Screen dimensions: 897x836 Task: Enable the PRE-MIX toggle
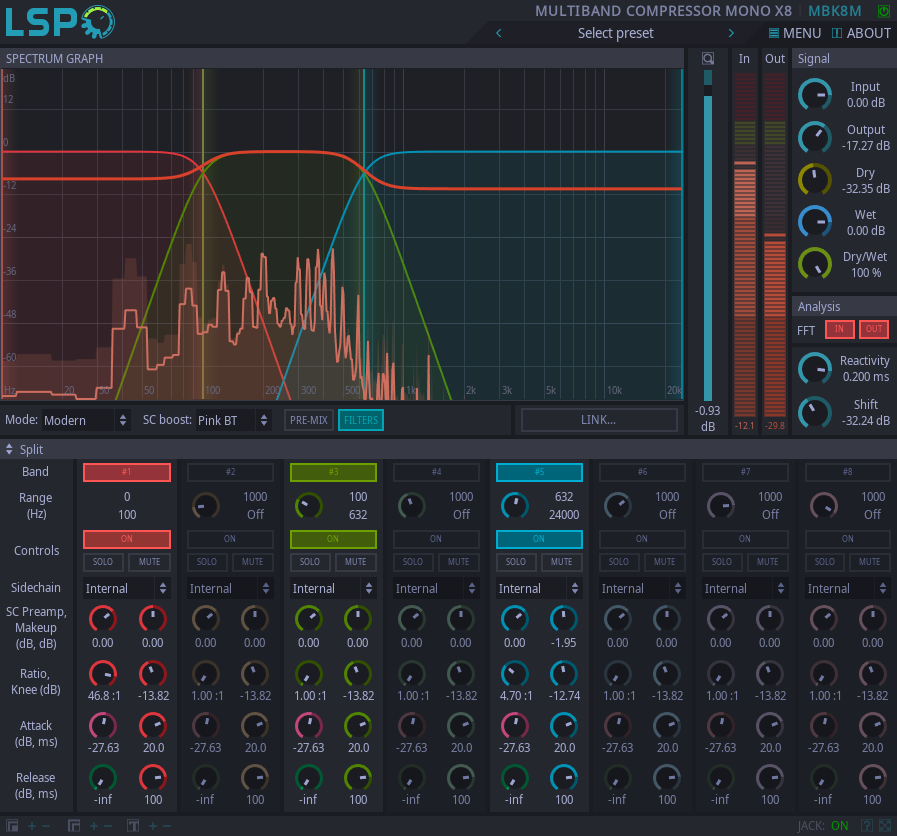(x=308, y=420)
